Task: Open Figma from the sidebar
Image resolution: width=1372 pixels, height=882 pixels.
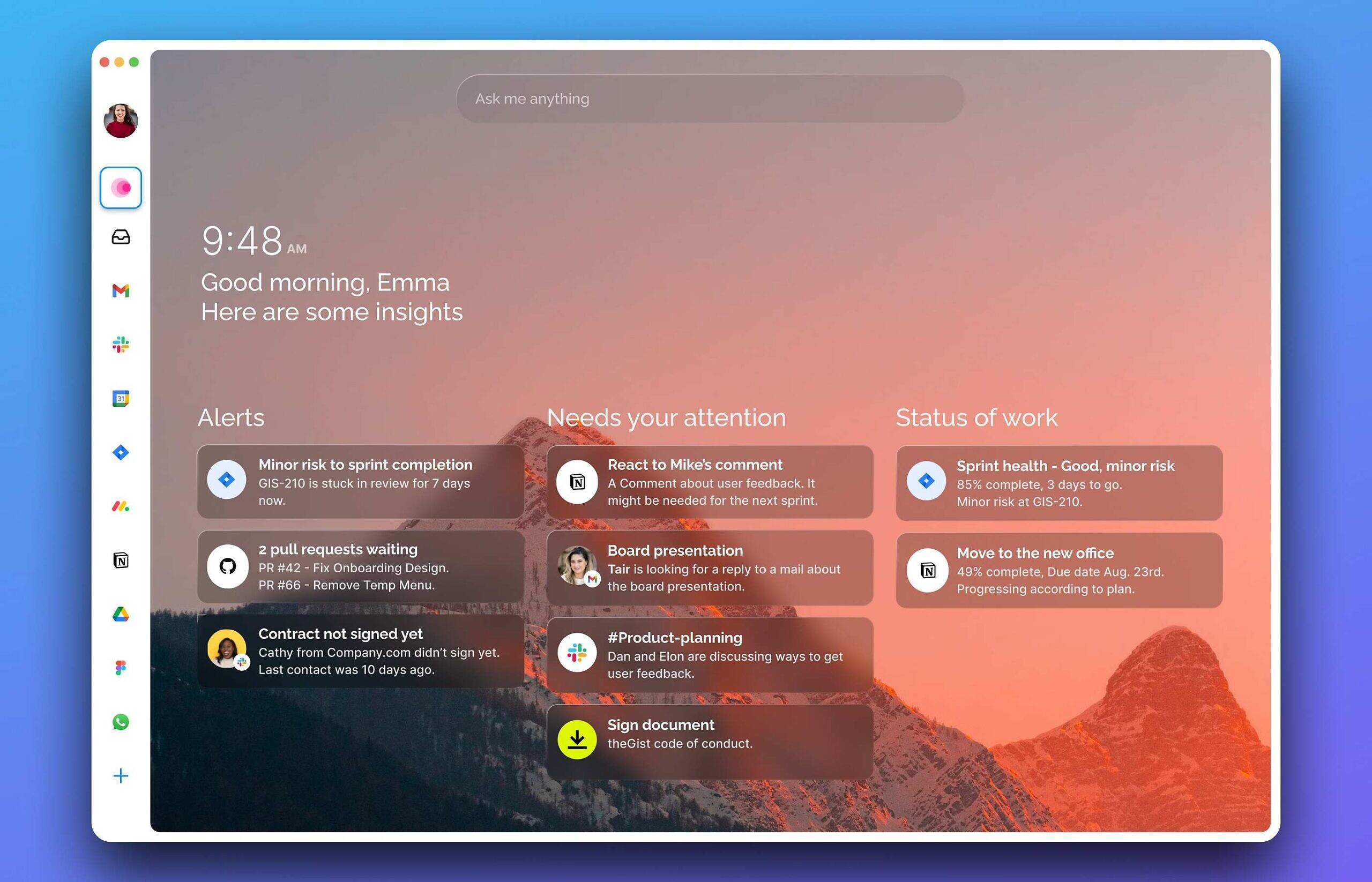Action: 120,668
